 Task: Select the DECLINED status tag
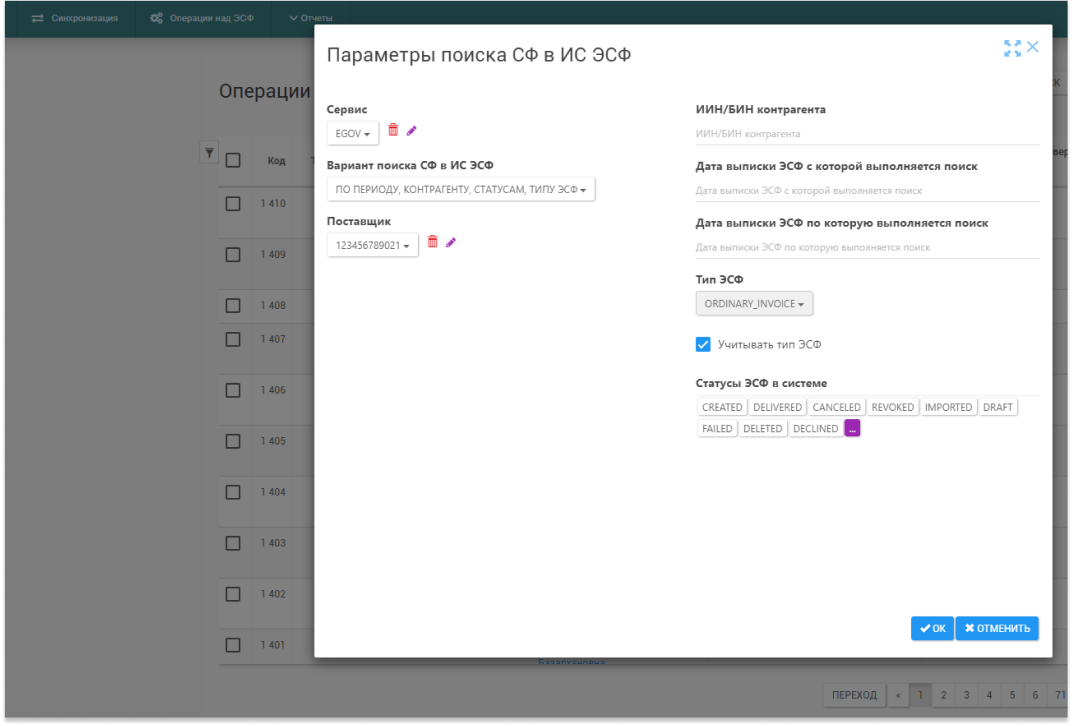(x=815, y=429)
